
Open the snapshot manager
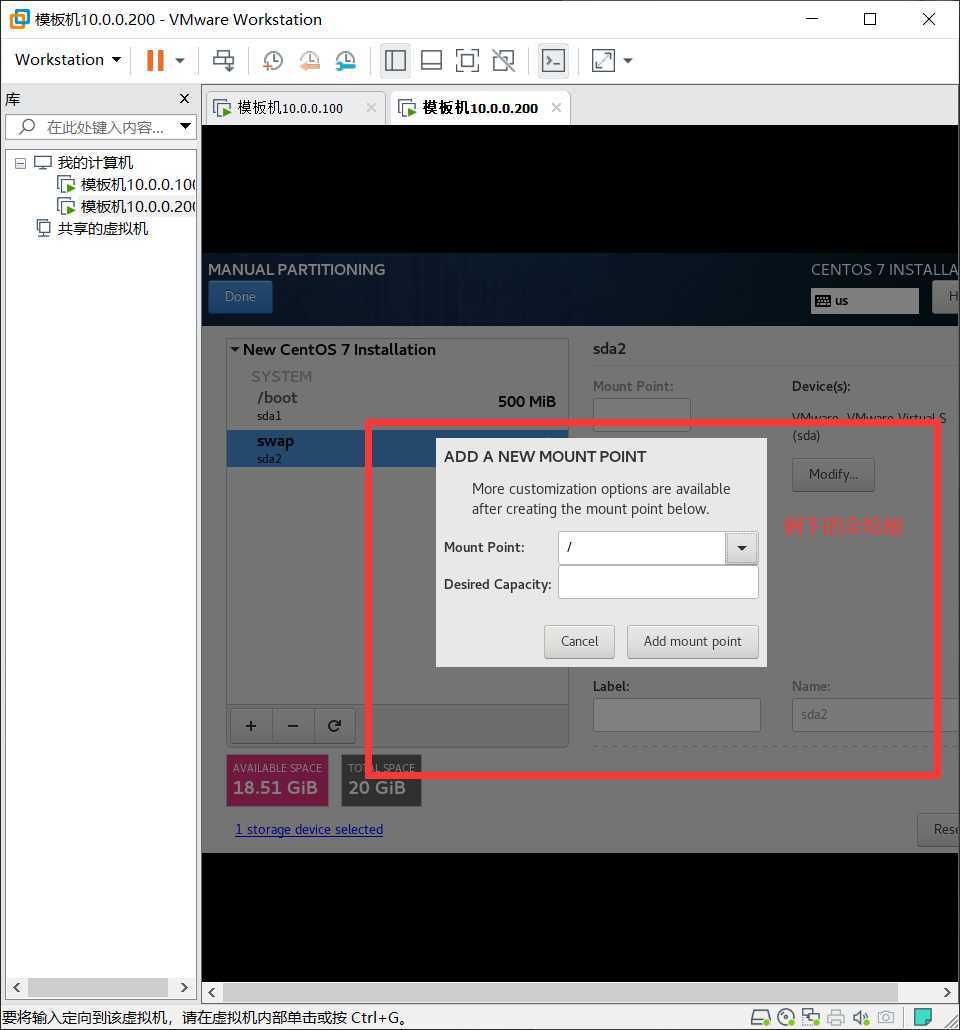coord(346,60)
